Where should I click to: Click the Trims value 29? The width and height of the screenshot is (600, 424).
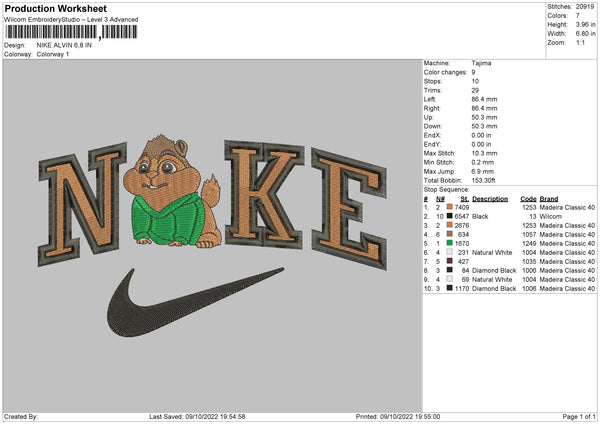click(x=475, y=90)
